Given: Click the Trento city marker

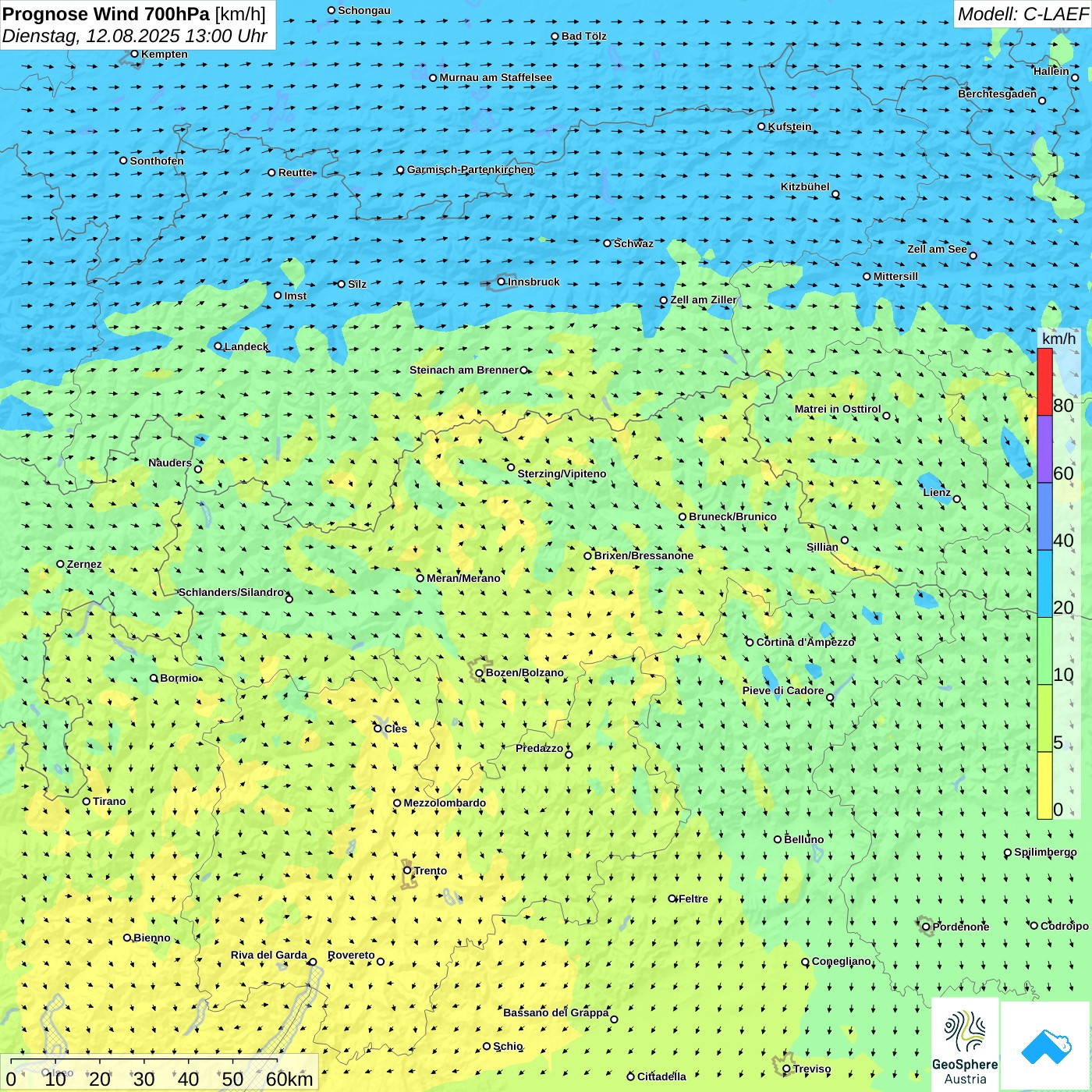Looking at the screenshot, I should [x=407, y=870].
